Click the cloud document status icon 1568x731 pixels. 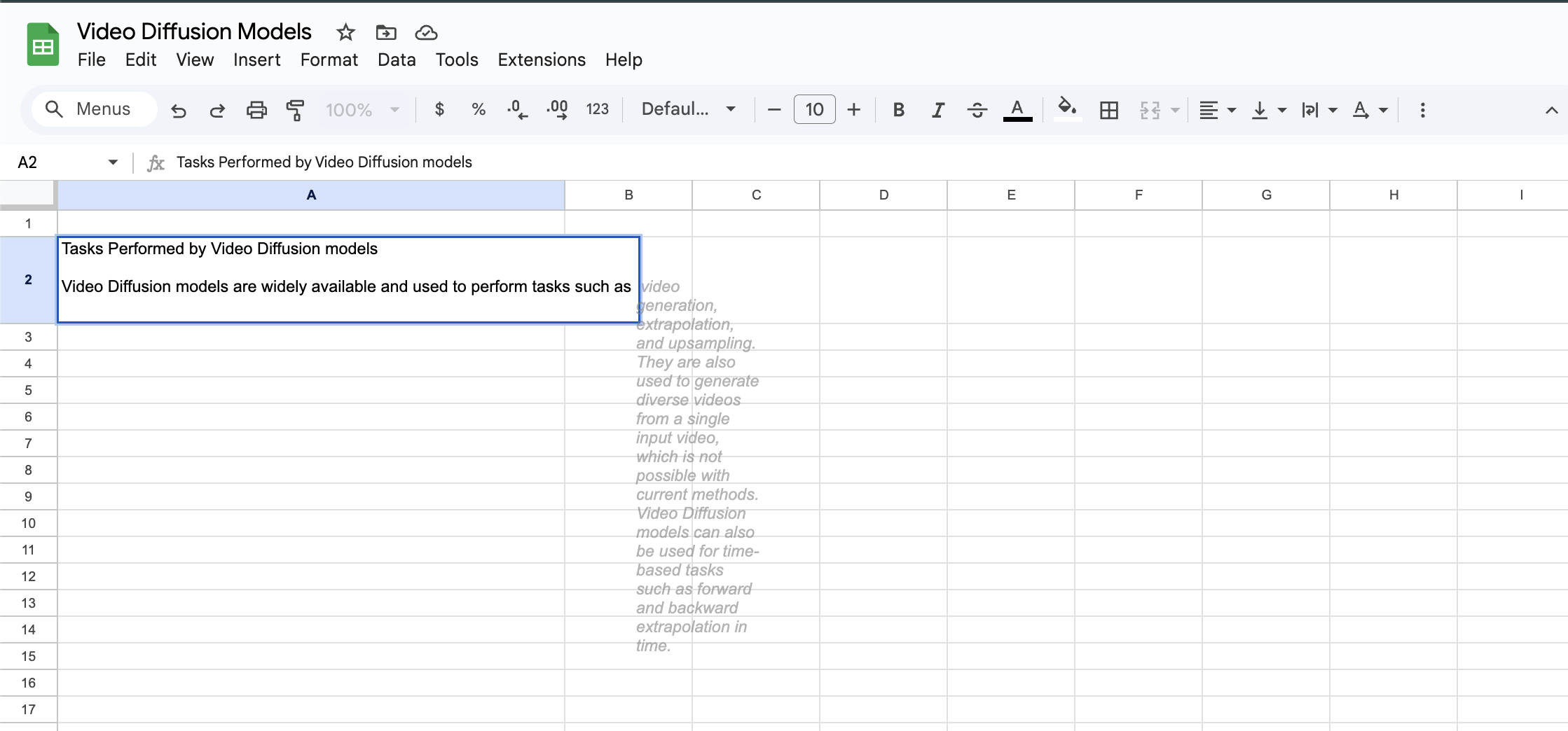[426, 32]
